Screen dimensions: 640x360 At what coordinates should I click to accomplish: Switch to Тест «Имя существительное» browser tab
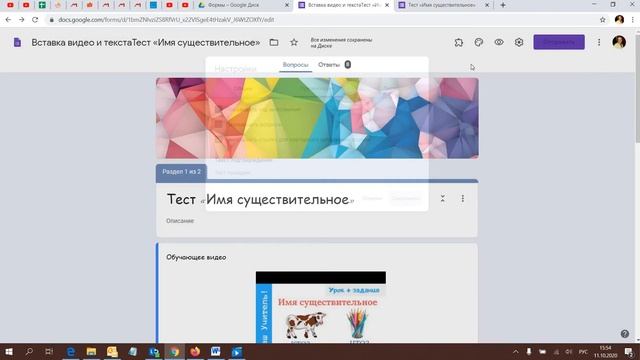pos(443,5)
